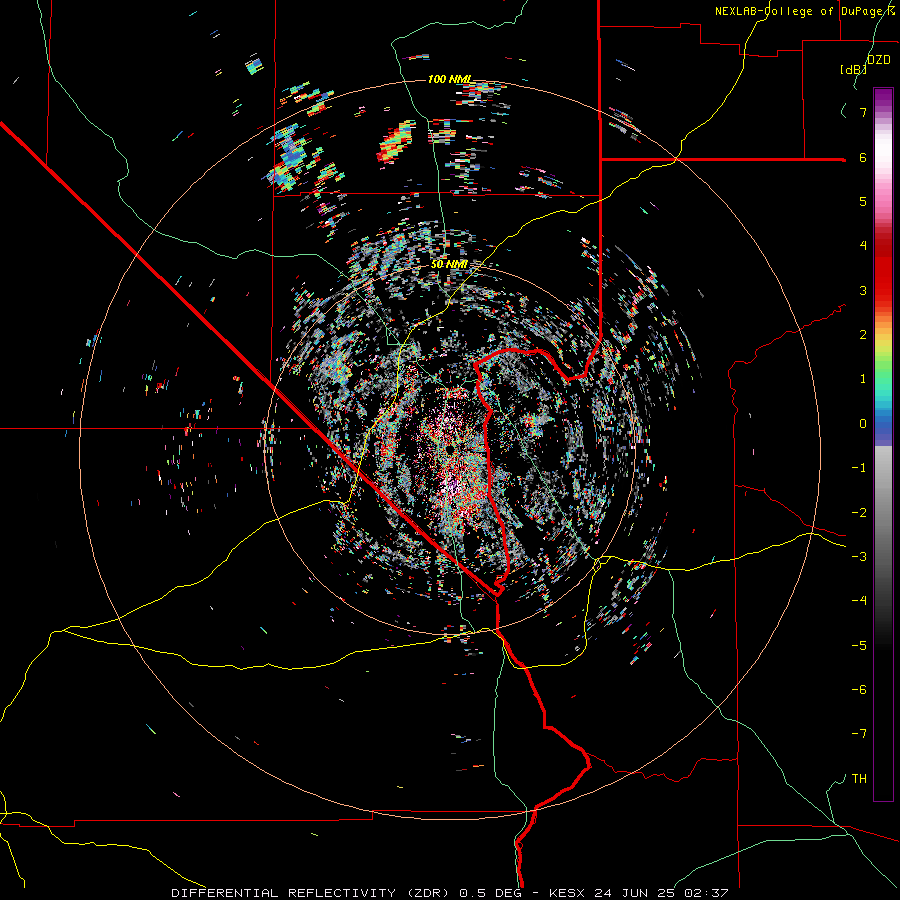
Task: Click "(ZDR)" in the bottom caption
Action: [428, 893]
